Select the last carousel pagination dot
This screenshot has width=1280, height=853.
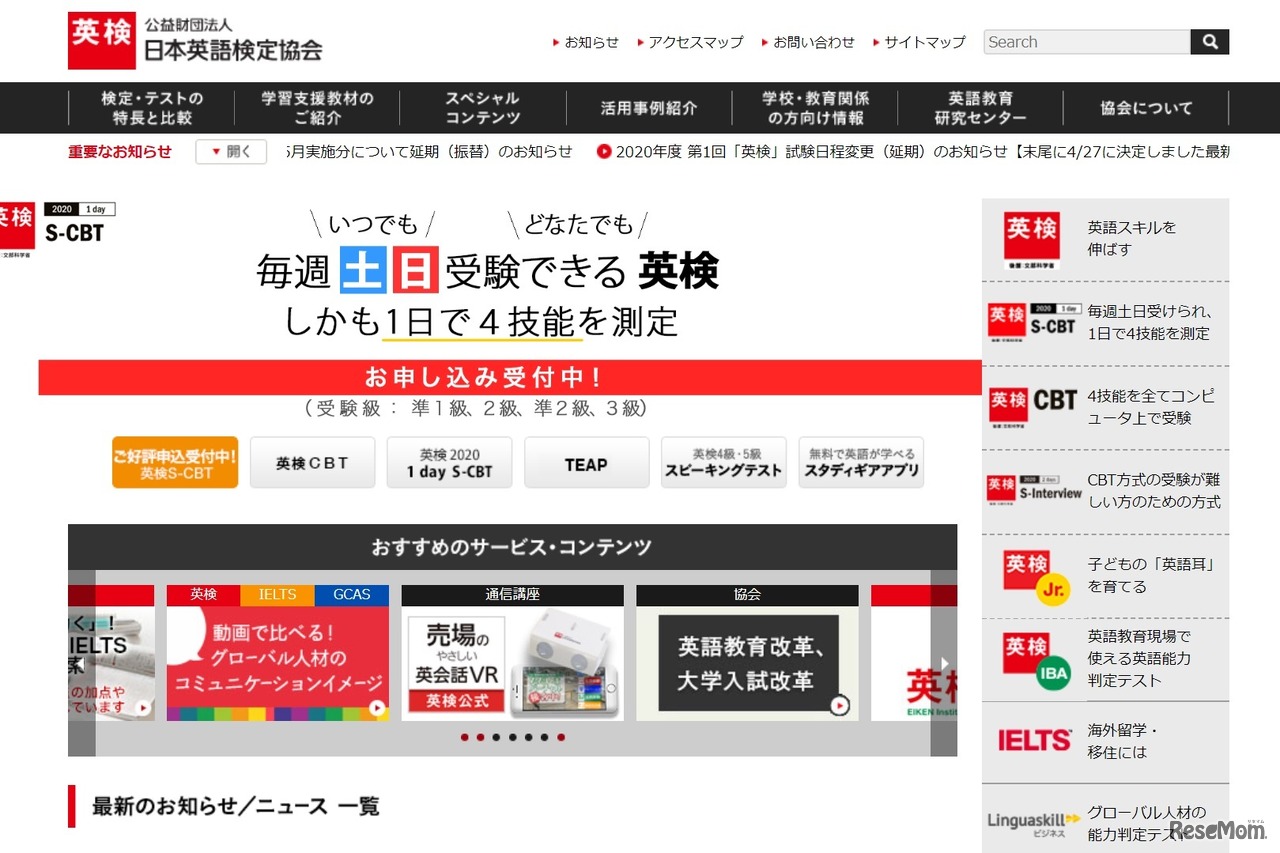coord(561,737)
